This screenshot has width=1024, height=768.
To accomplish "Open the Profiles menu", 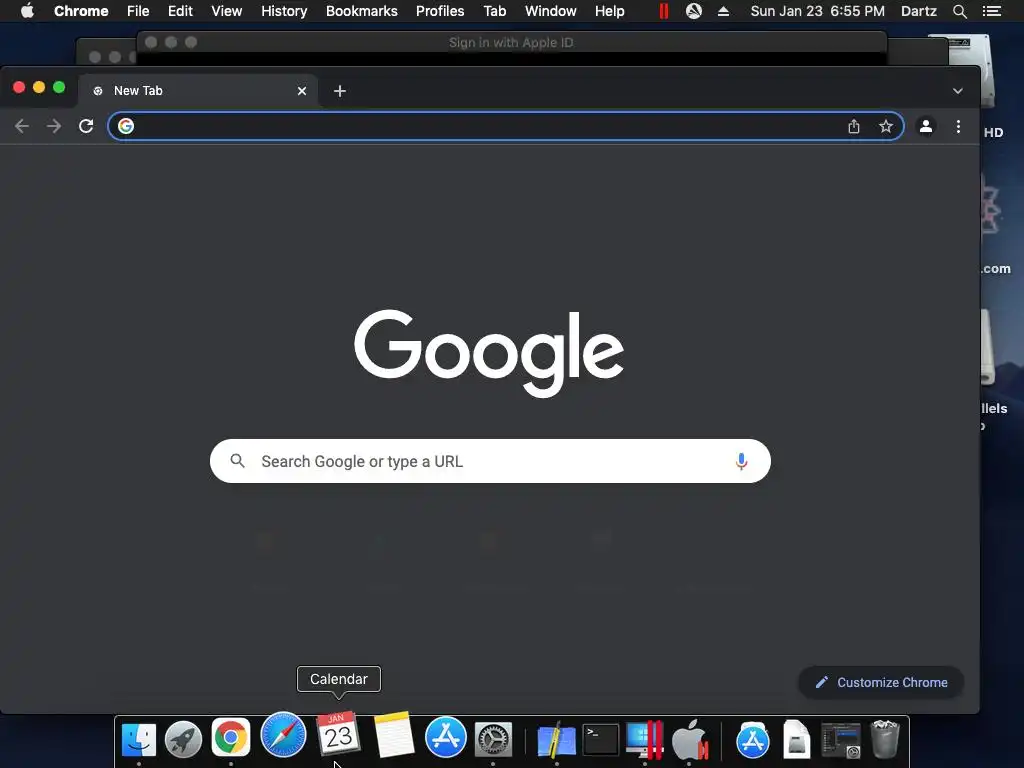I will [440, 11].
